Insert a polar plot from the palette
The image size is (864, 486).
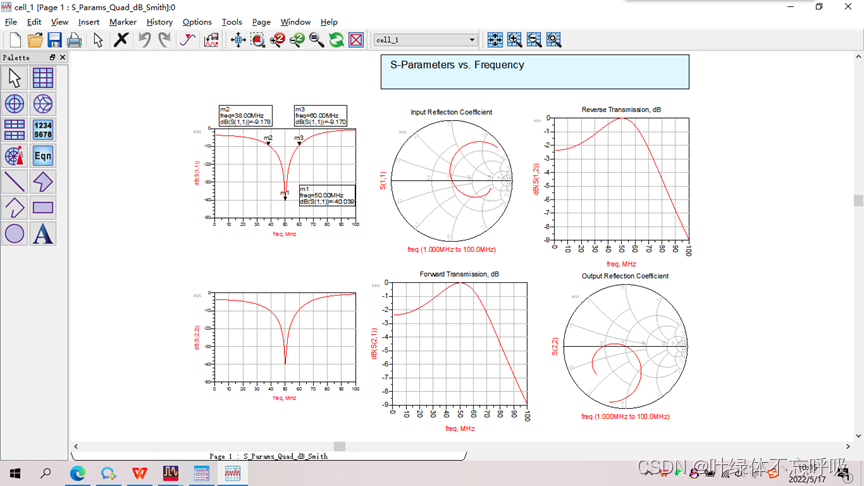pyautogui.click(x=14, y=104)
